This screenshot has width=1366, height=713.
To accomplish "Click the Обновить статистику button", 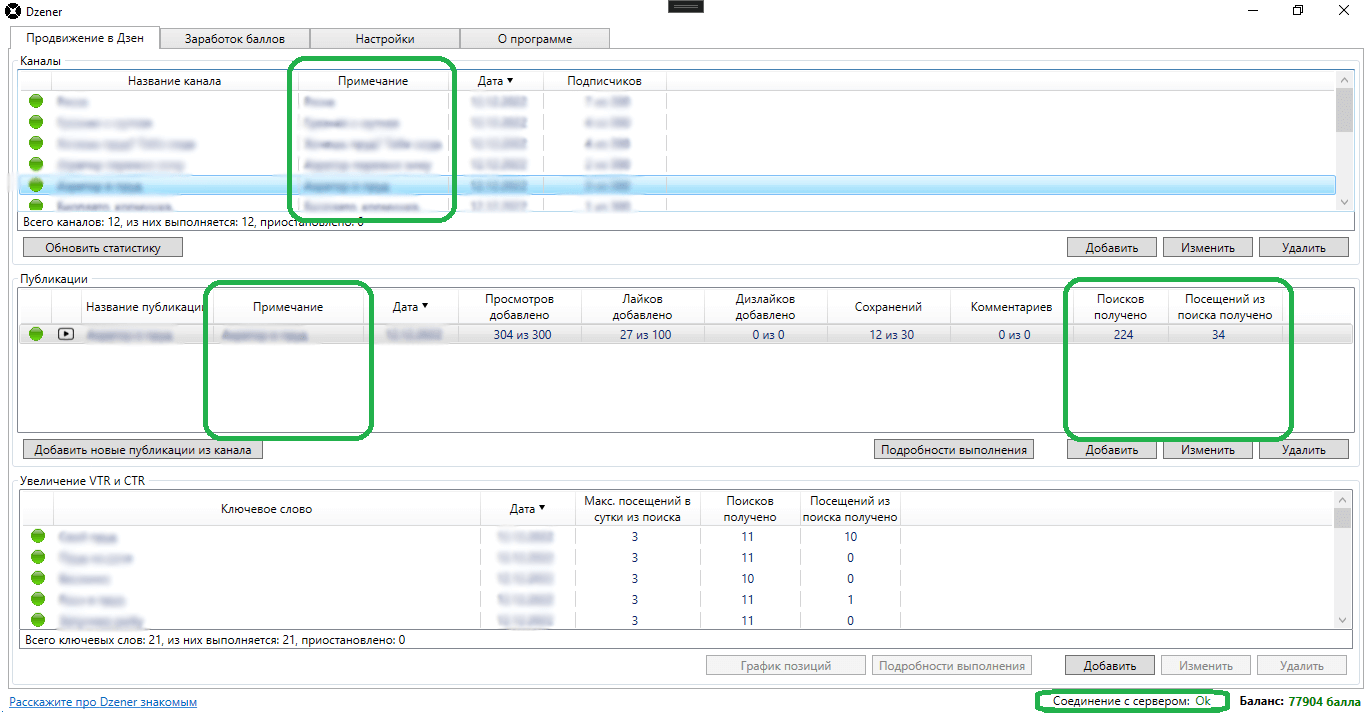I will pyautogui.click(x=103, y=247).
